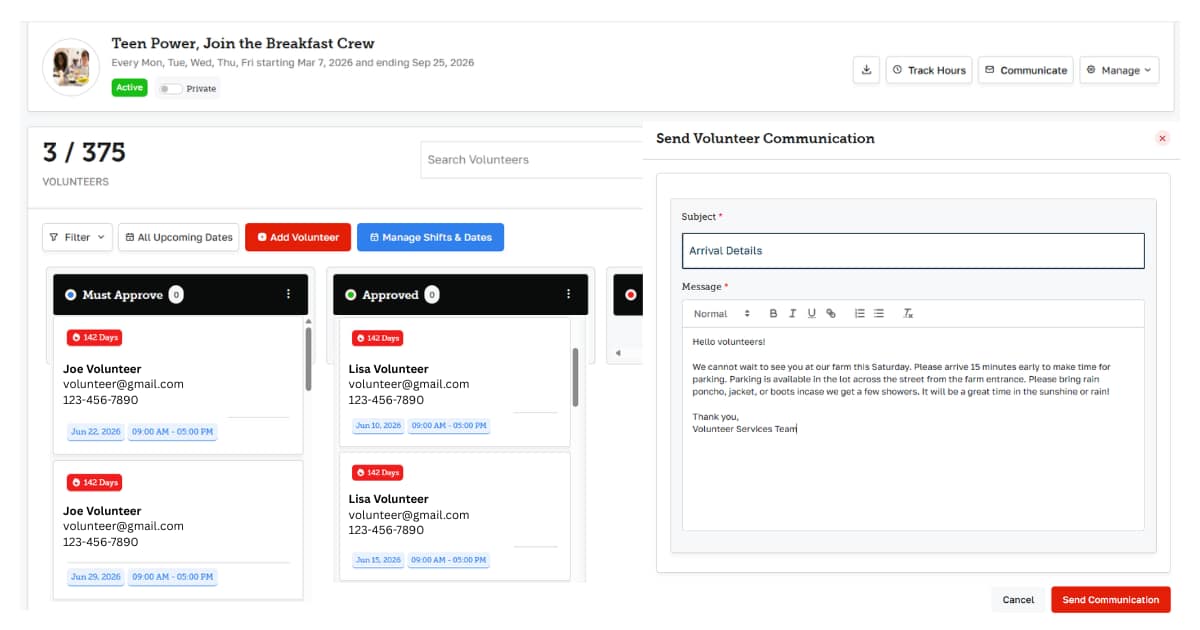Select the Jun 29, 2026 date tag

click(x=95, y=576)
